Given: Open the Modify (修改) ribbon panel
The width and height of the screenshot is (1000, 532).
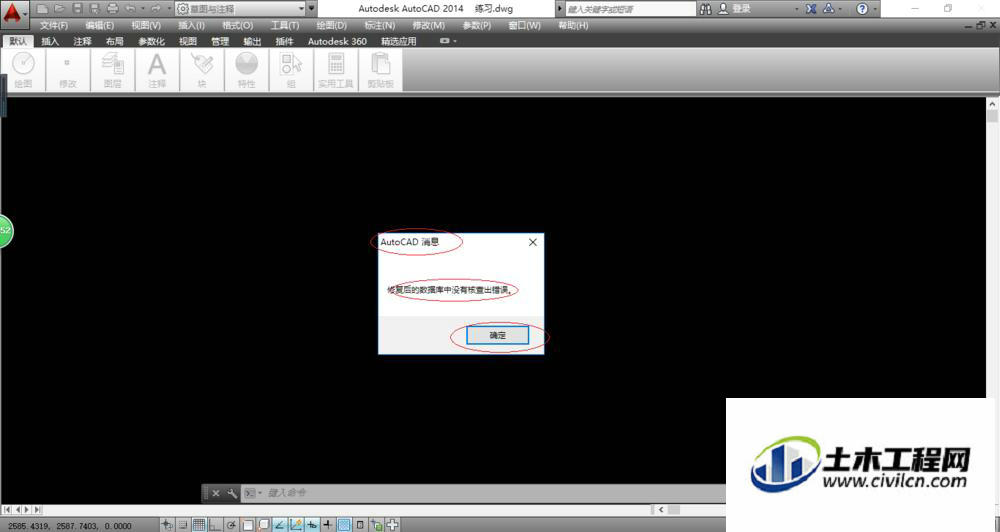Looking at the screenshot, I should (68, 70).
